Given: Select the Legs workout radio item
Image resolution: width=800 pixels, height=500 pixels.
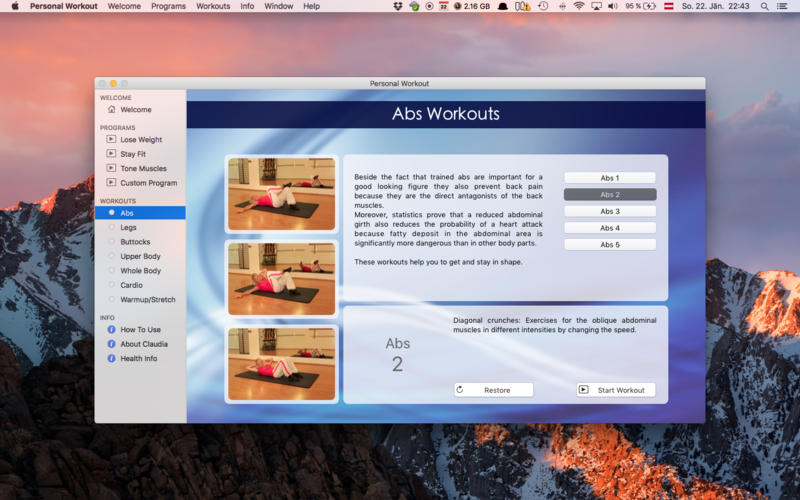Looking at the screenshot, I should [x=140, y=227].
